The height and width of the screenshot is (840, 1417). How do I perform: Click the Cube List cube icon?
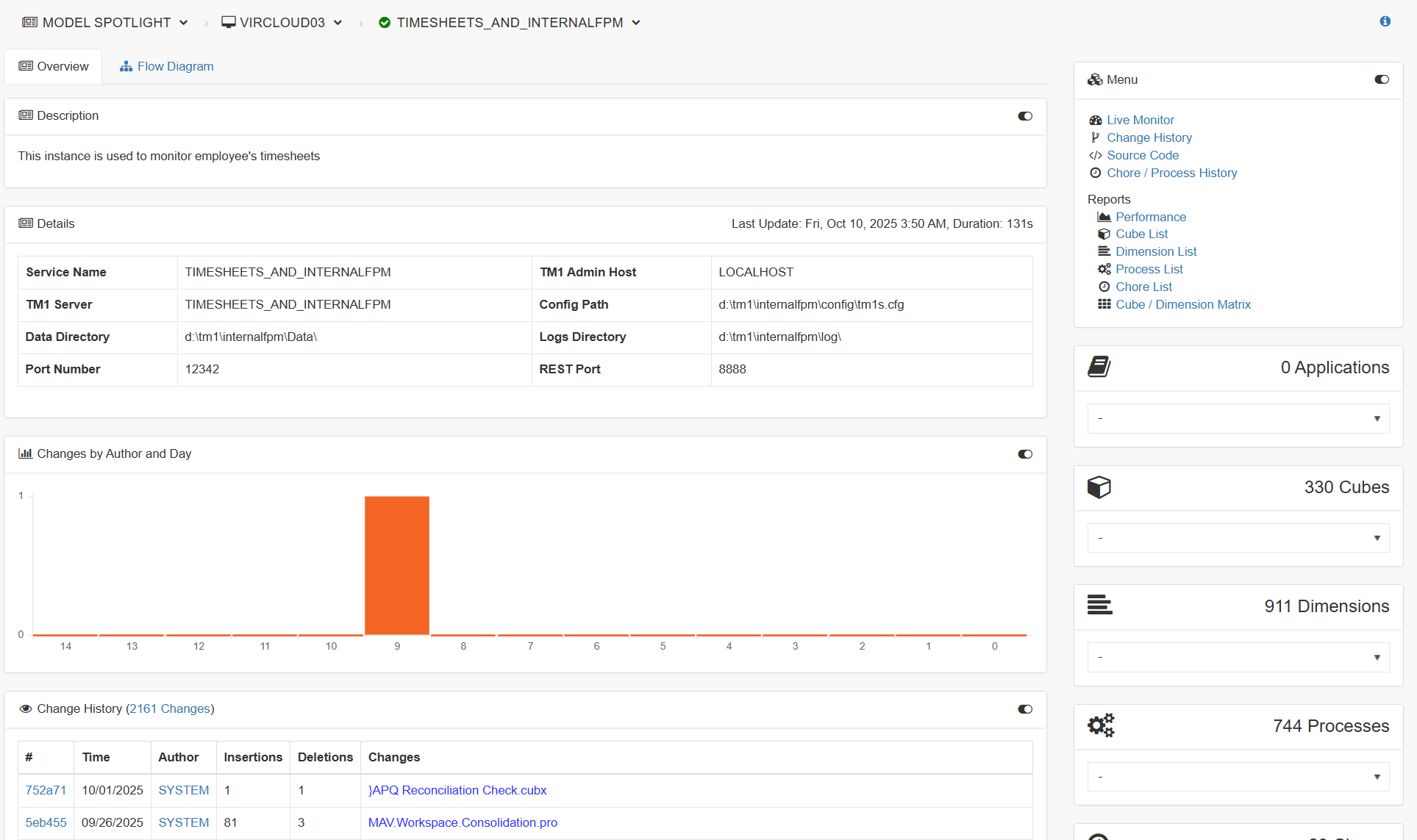click(1104, 234)
